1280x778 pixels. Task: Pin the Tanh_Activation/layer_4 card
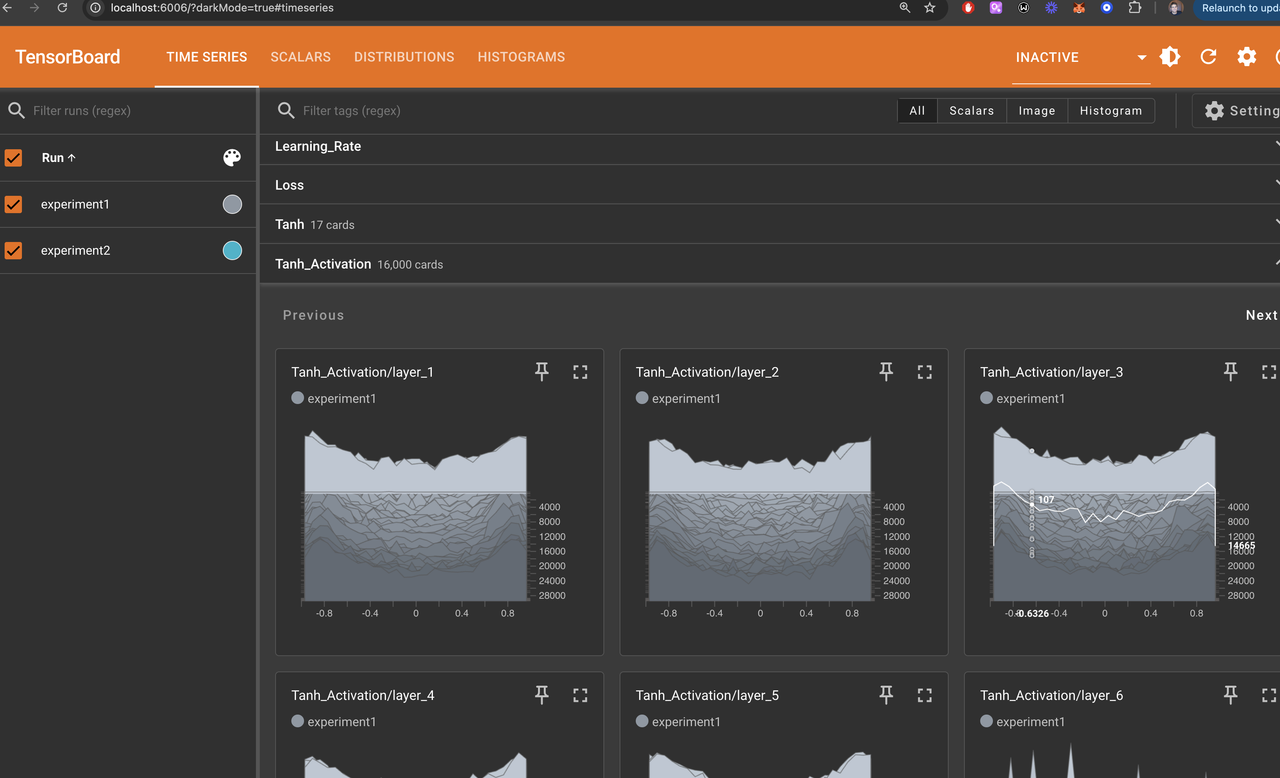542,695
